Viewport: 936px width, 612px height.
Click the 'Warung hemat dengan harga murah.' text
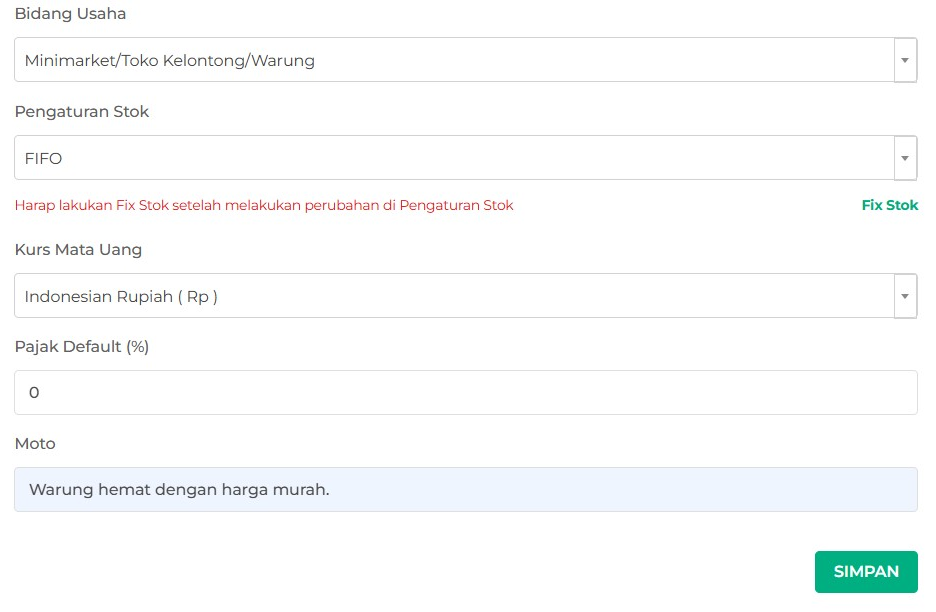179,490
